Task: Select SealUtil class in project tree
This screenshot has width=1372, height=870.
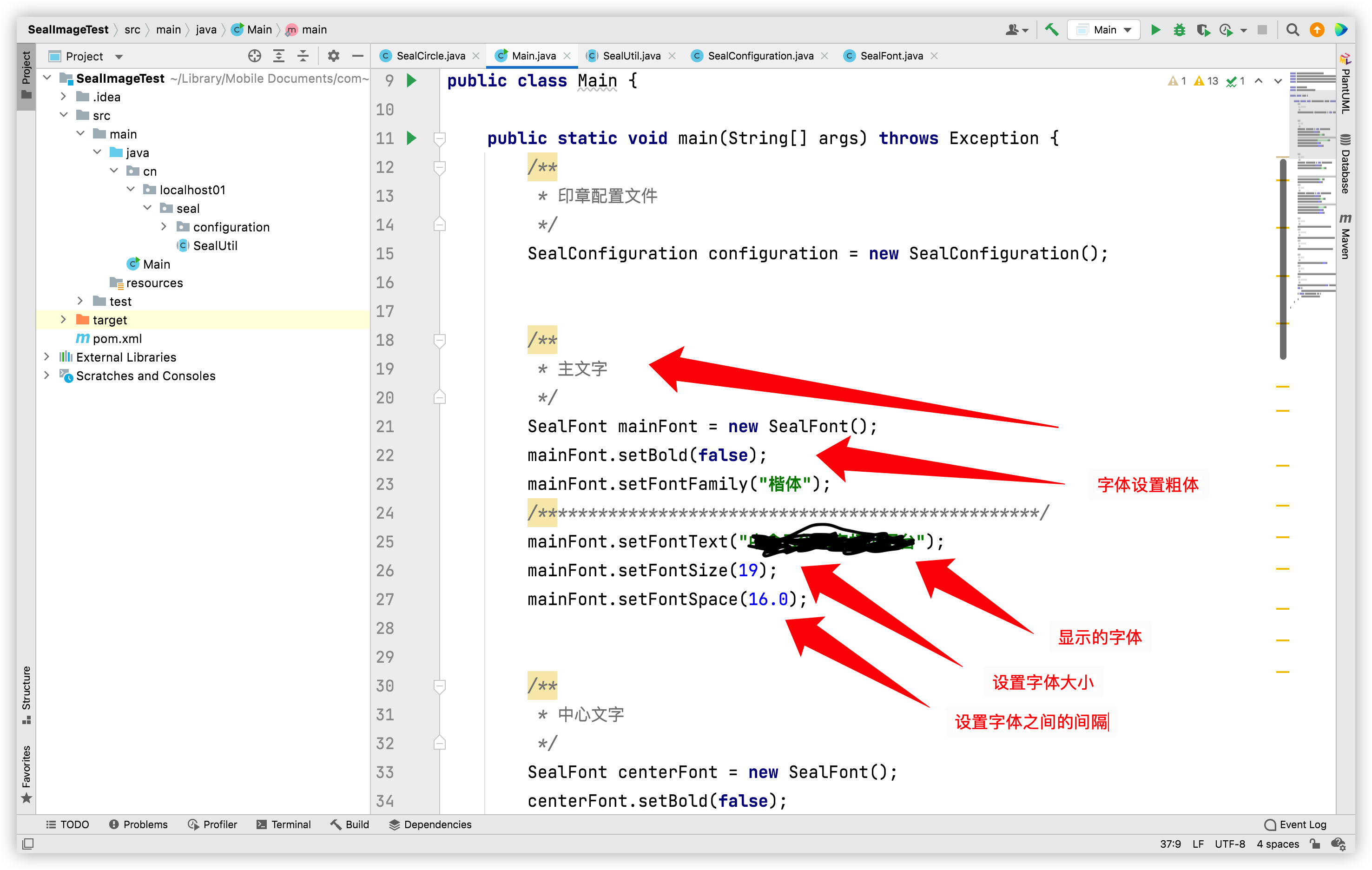Action: point(215,245)
